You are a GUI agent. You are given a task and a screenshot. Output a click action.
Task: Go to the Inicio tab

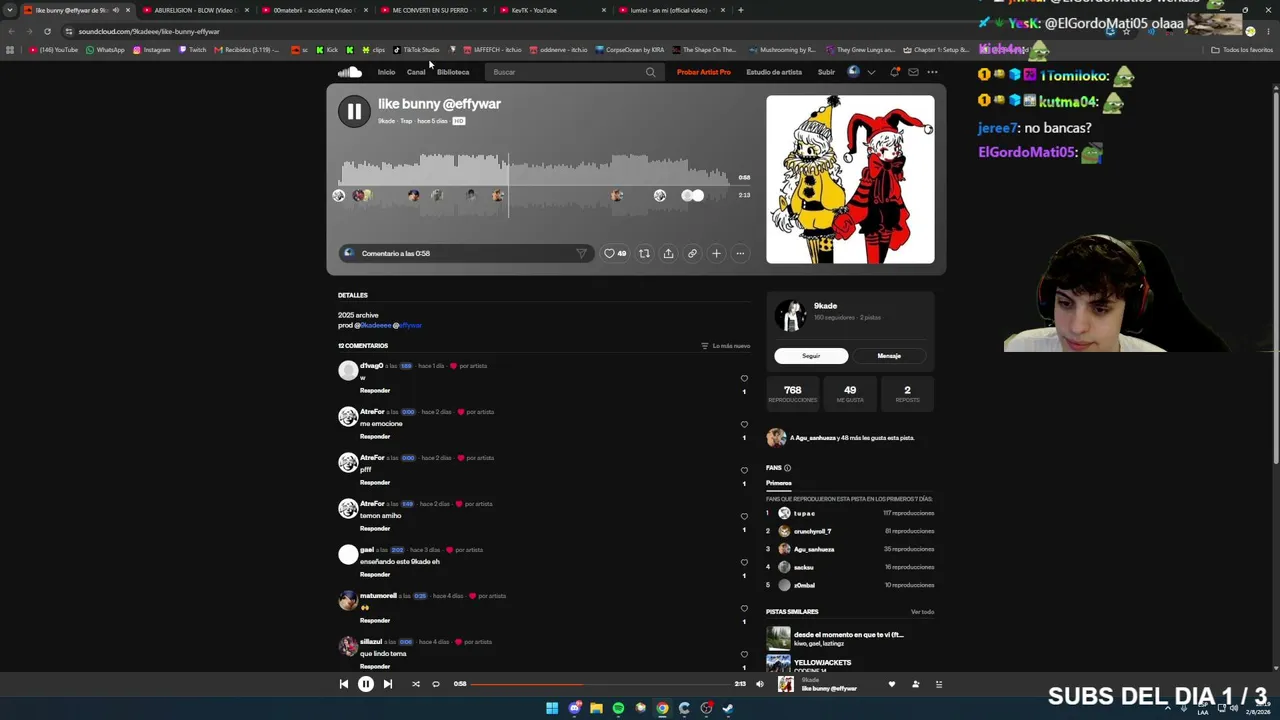pyautogui.click(x=386, y=72)
